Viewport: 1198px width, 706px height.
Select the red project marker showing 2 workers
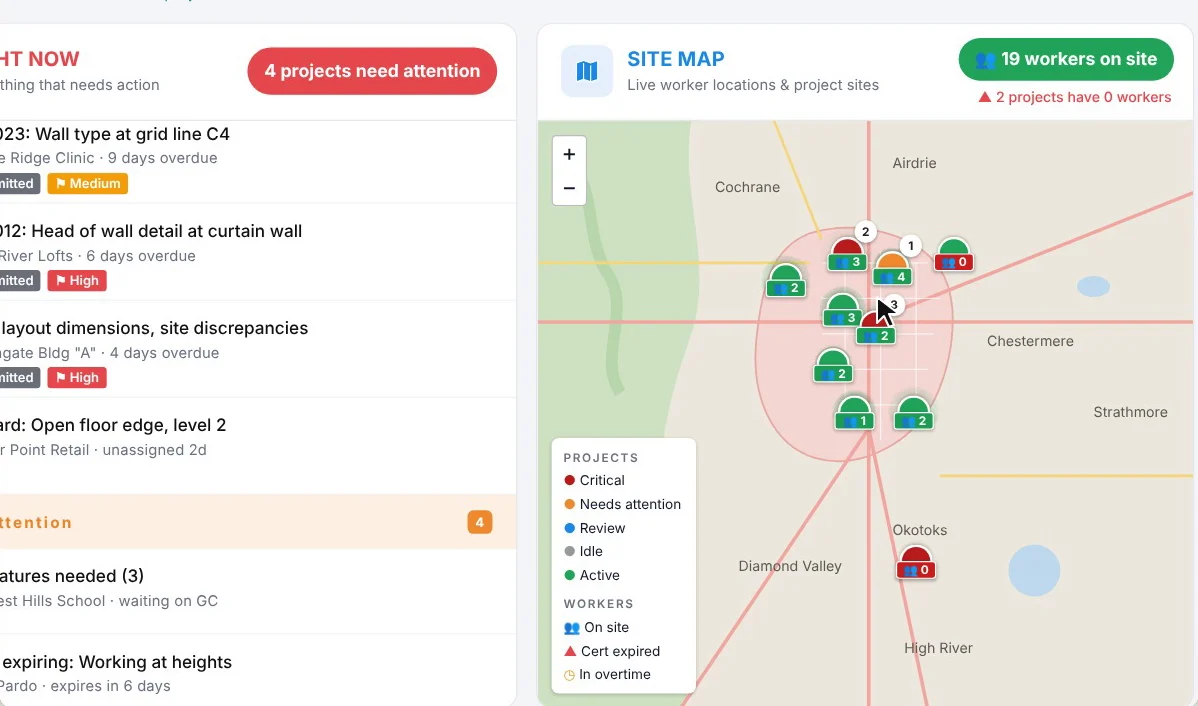pos(876,329)
